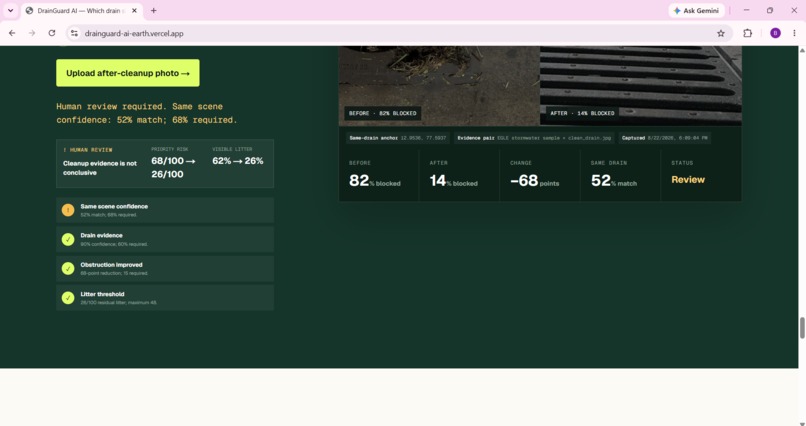Open the tab search dropdown arrow
Image resolution: width=806 pixels, height=426 pixels.
point(10,10)
